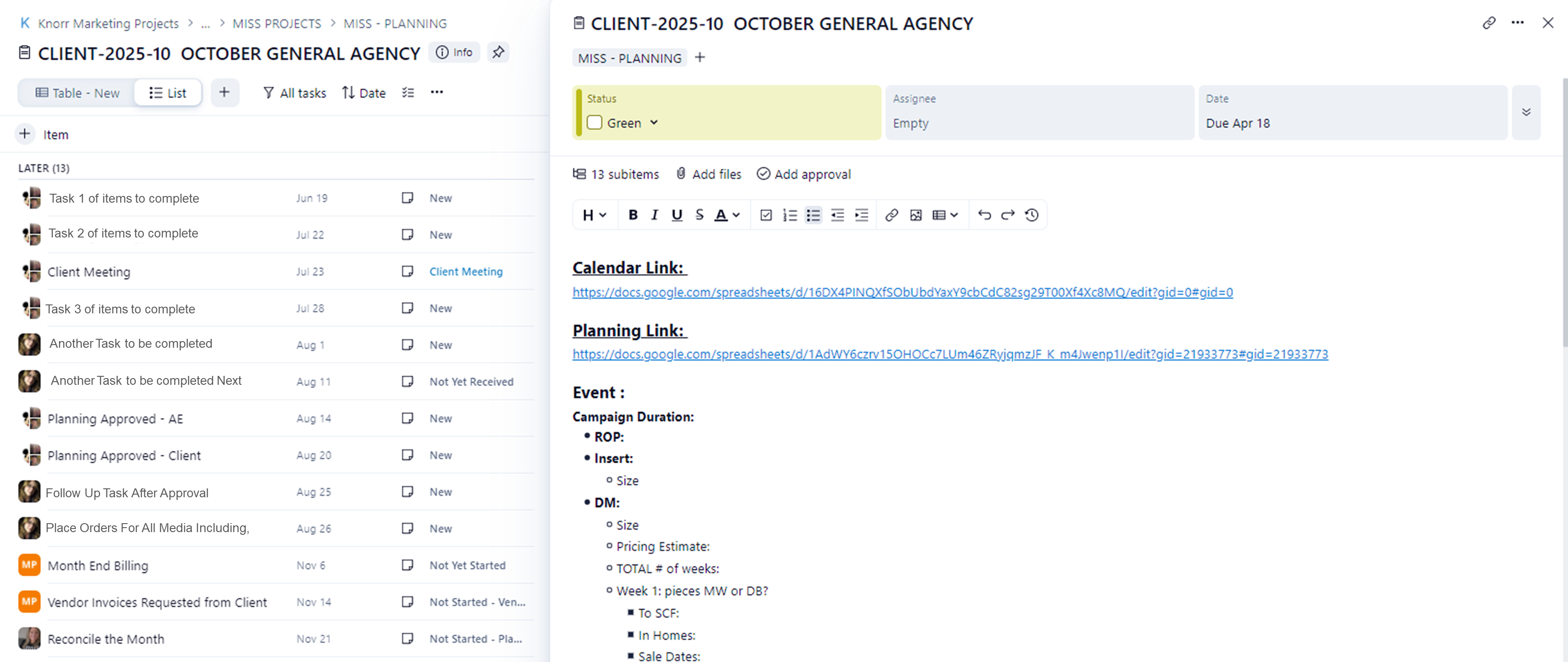Expand the Green status dropdown arrow

[x=654, y=122]
